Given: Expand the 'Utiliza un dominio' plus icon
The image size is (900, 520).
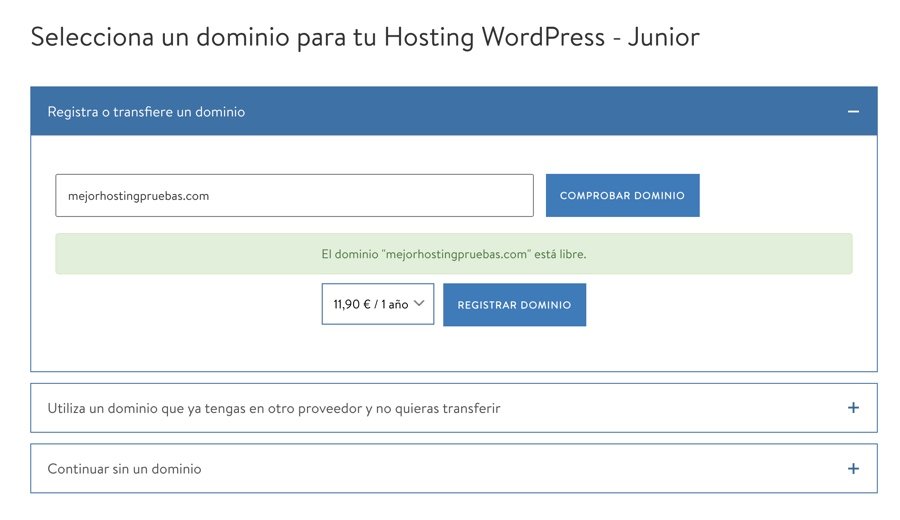Looking at the screenshot, I should (x=853, y=408).
